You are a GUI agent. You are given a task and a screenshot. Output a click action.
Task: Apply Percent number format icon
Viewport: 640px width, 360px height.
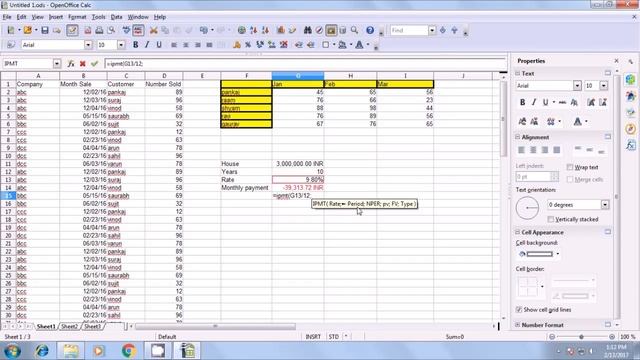pyautogui.click(x=248, y=45)
